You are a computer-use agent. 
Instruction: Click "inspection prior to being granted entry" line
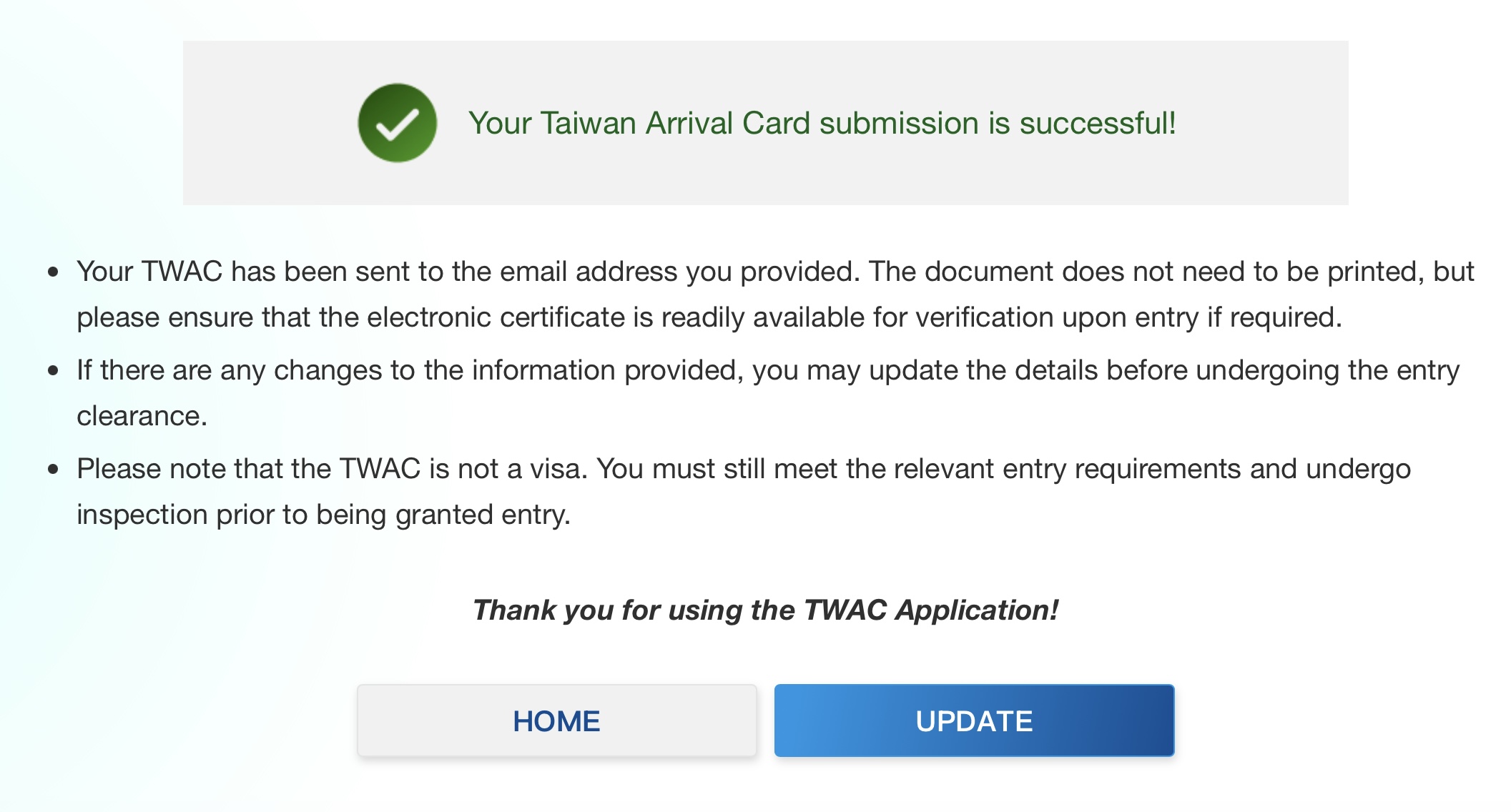323,515
